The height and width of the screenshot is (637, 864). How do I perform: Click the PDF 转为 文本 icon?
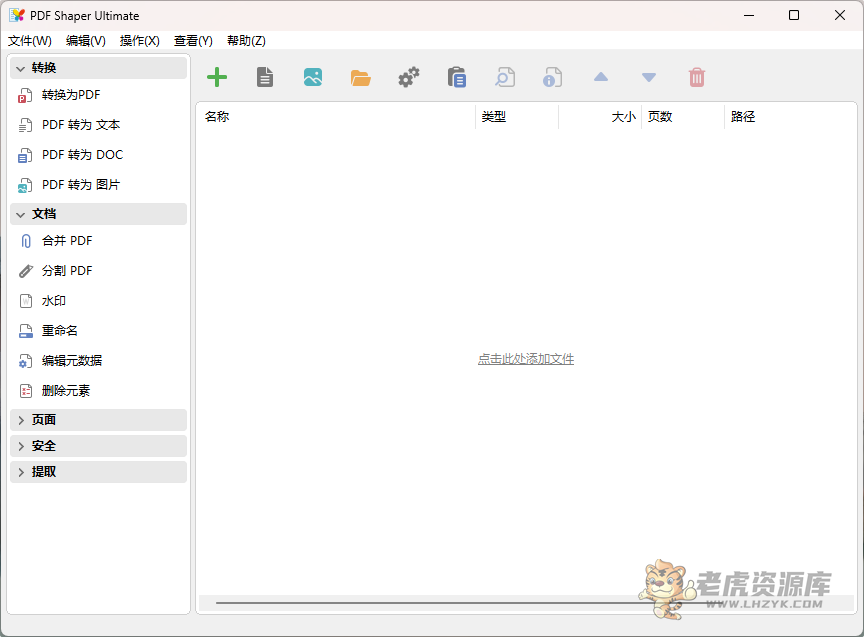(x=25, y=125)
